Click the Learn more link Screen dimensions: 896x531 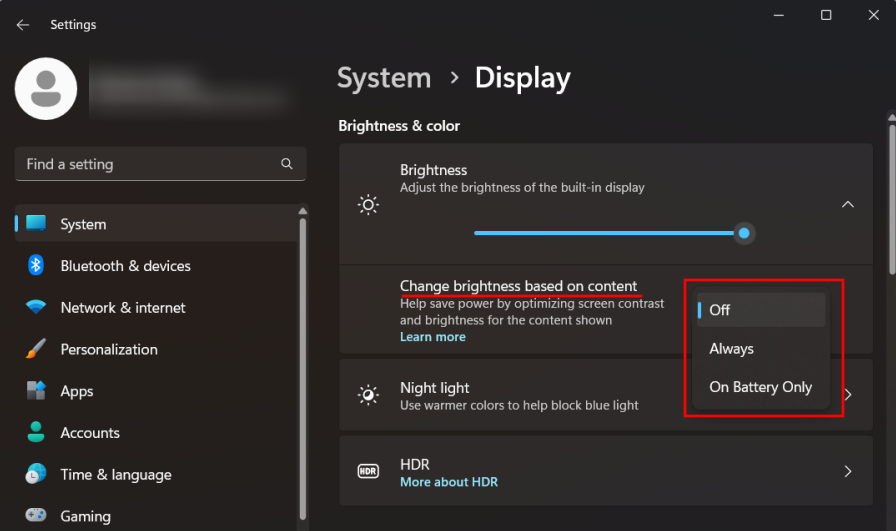coord(432,337)
